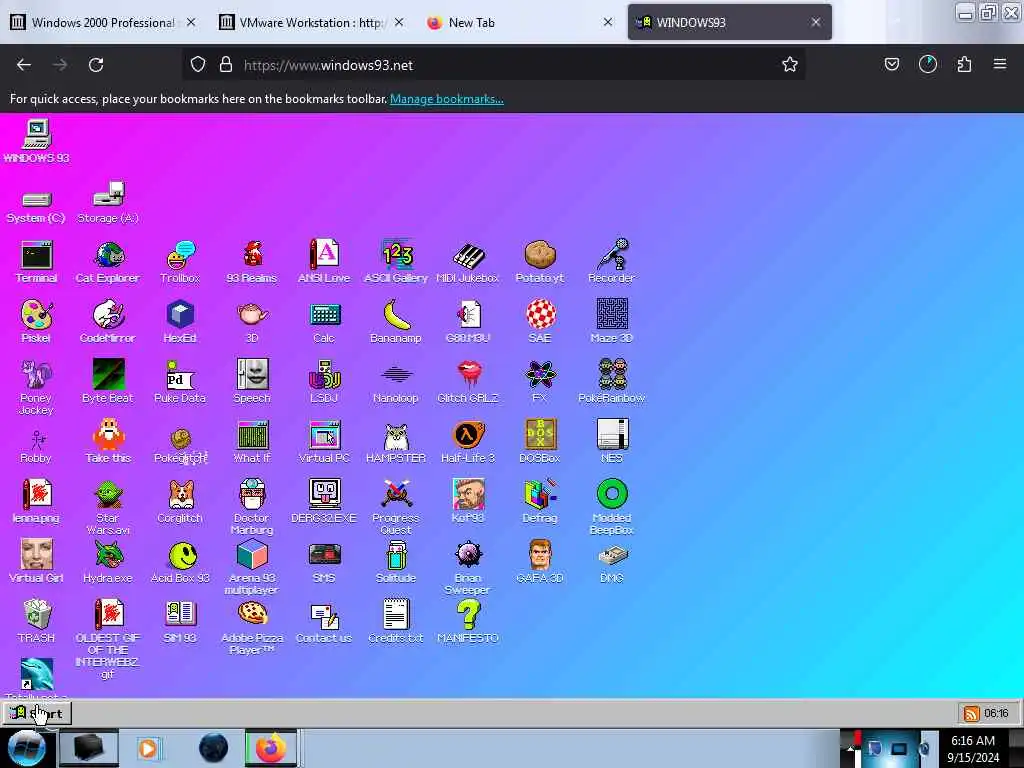Open the NES emulator icon
This screenshot has width=1024, height=768.
612,441
